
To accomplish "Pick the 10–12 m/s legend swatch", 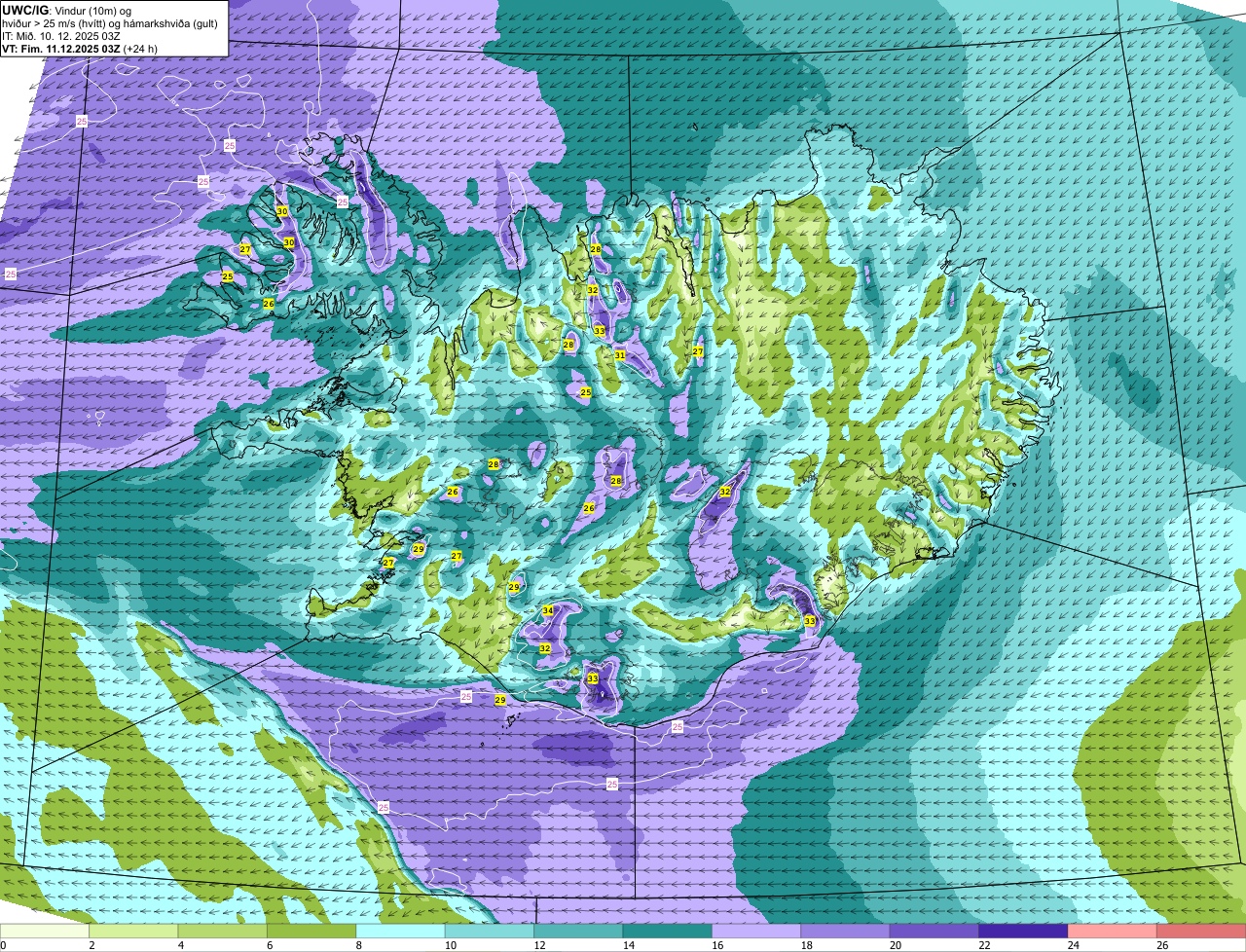I will pos(490,932).
